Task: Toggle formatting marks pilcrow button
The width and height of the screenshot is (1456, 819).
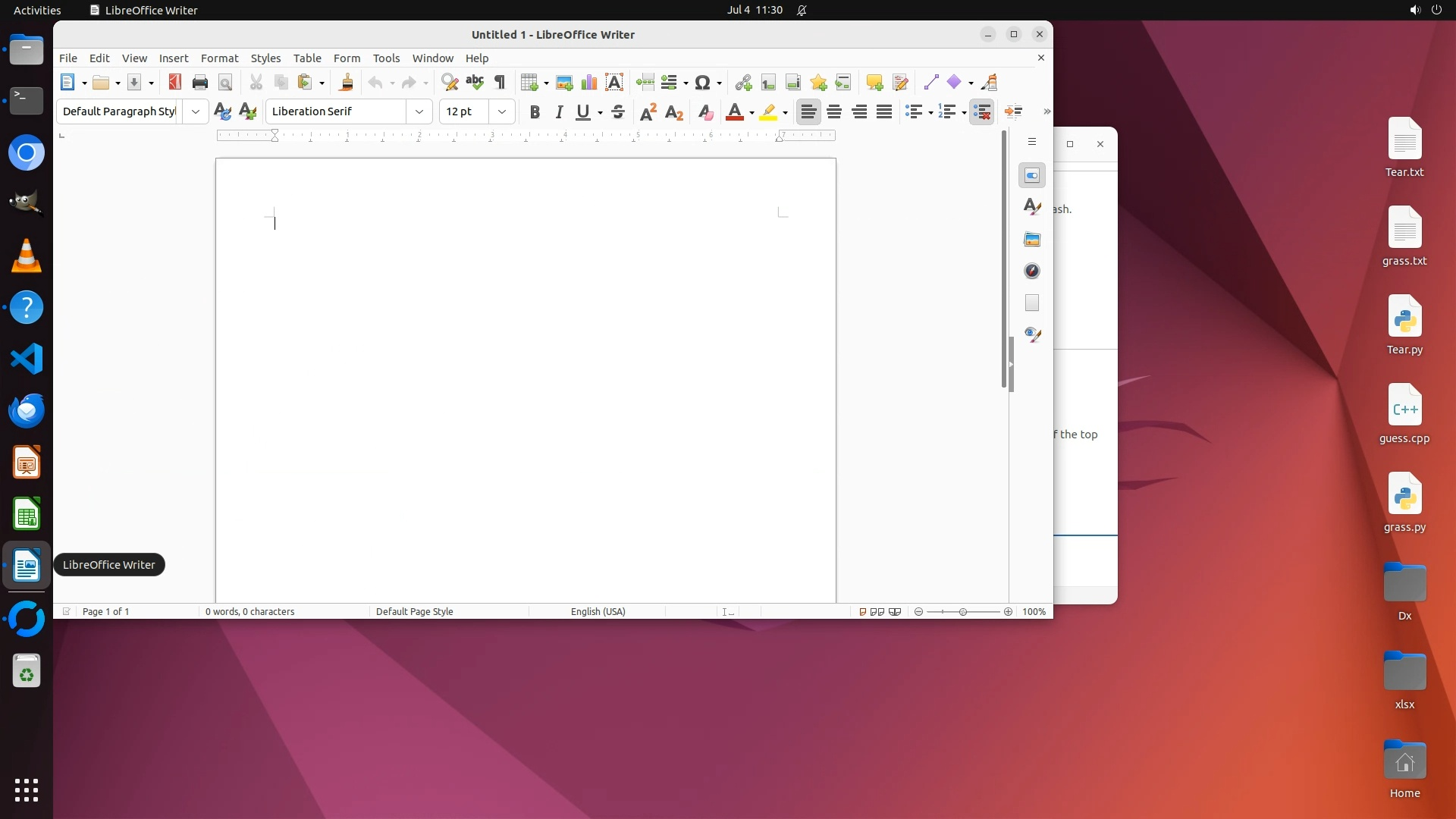Action: coord(500,83)
